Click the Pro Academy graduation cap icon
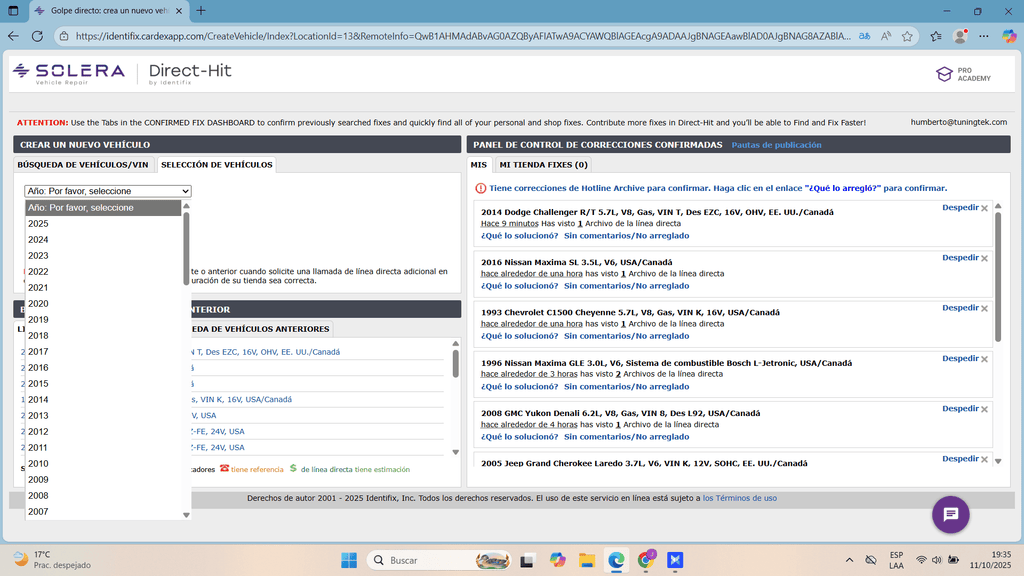This screenshot has width=1024, height=576. [x=943, y=74]
